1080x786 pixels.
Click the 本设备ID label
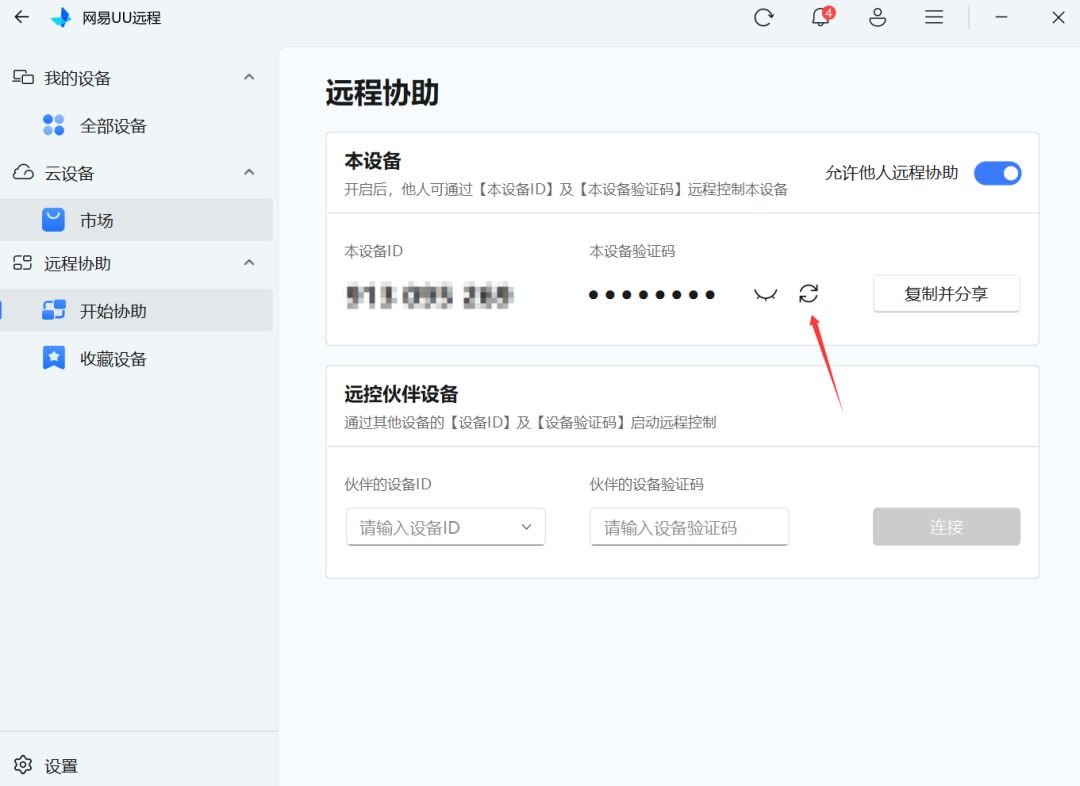(x=374, y=251)
